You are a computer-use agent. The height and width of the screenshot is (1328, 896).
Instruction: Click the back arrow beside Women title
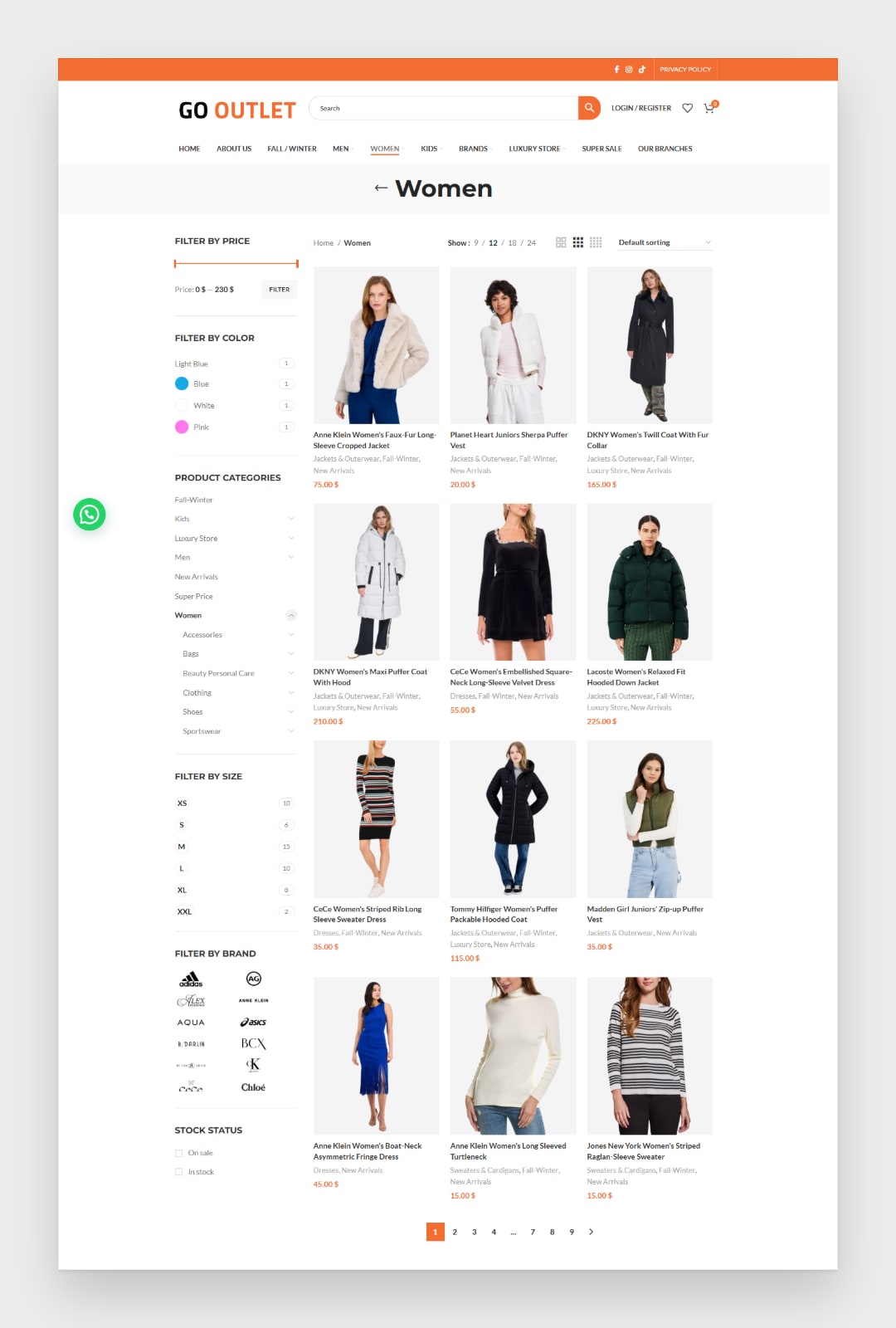[x=381, y=188]
